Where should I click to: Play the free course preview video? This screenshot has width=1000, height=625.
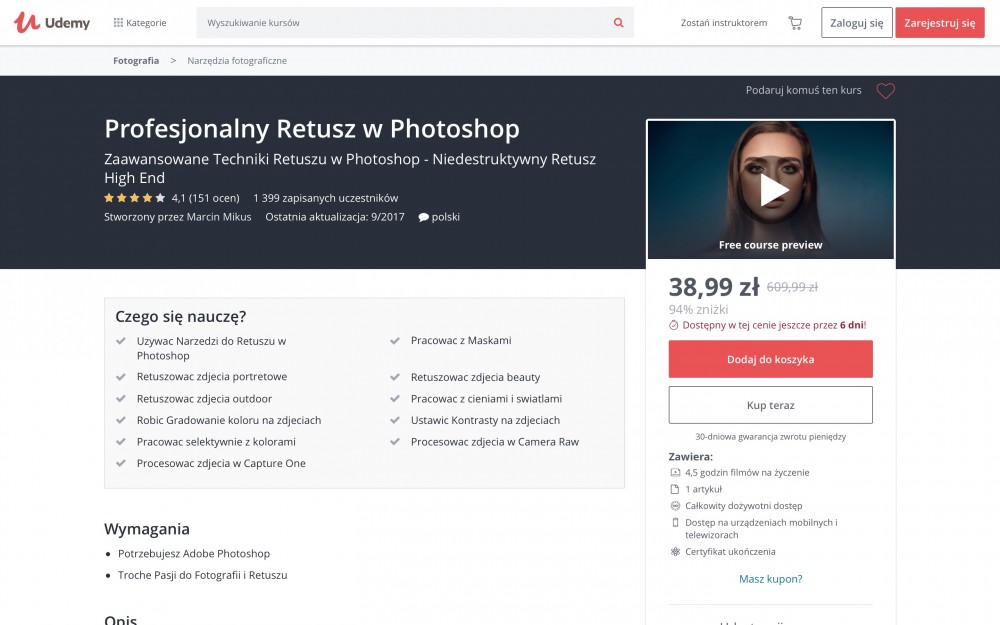coord(774,190)
